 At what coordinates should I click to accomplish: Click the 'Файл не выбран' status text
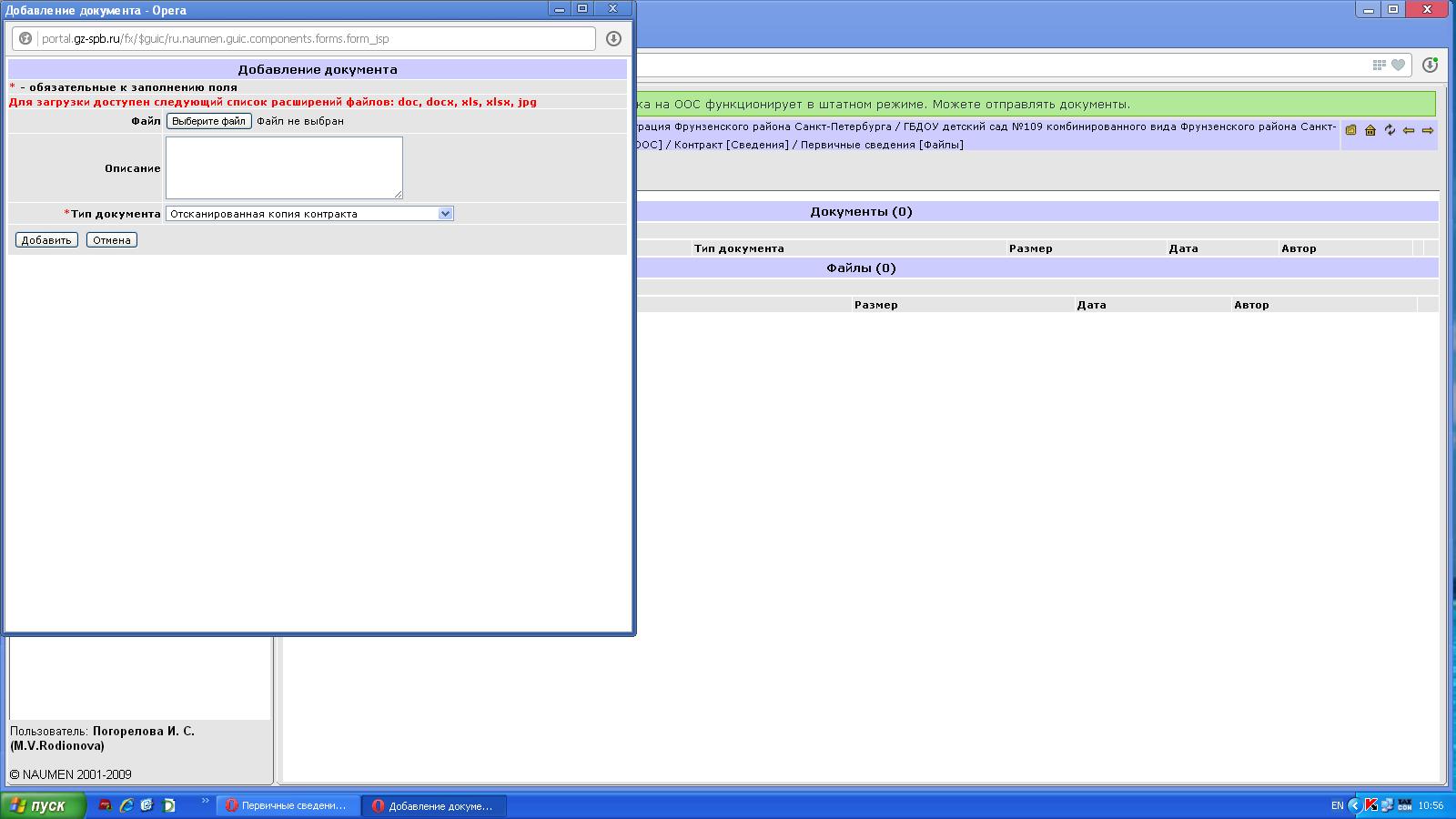pyautogui.click(x=300, y=121)
